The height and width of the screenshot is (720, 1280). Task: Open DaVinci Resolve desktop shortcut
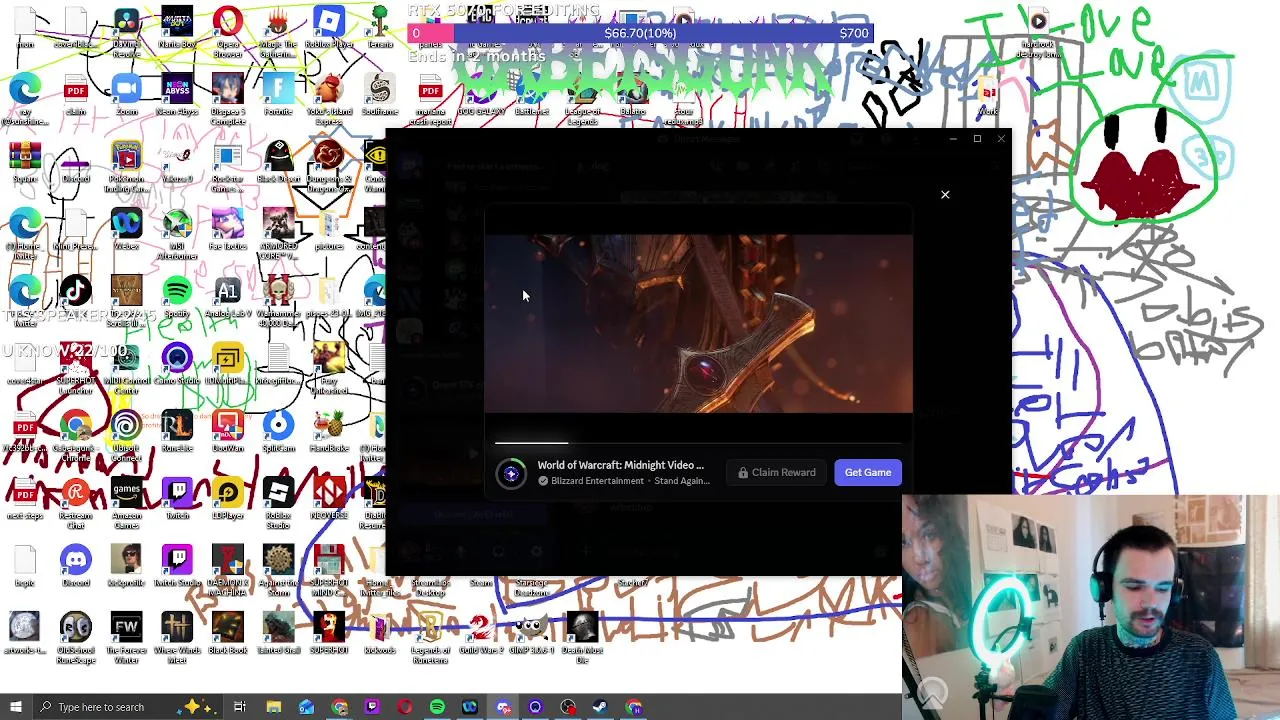click(126, 30)
